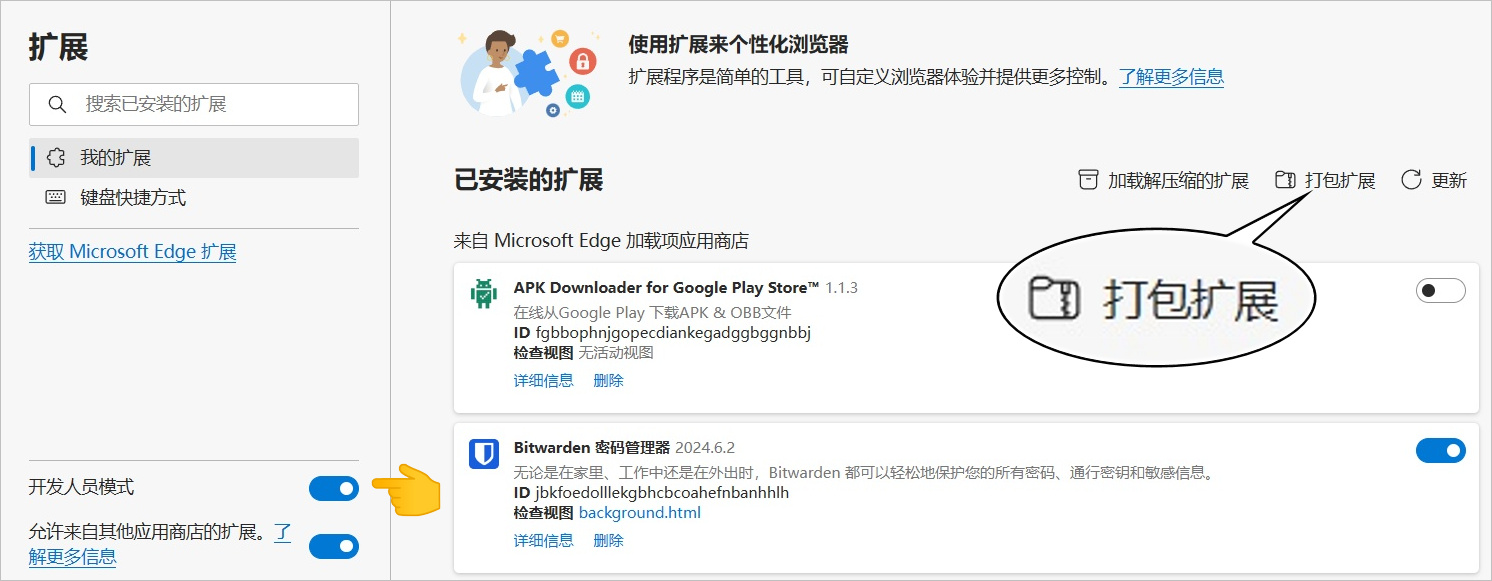Click the 我的扩展 puzzle icon
1492x581 pixels.
(x=57, y=158)
